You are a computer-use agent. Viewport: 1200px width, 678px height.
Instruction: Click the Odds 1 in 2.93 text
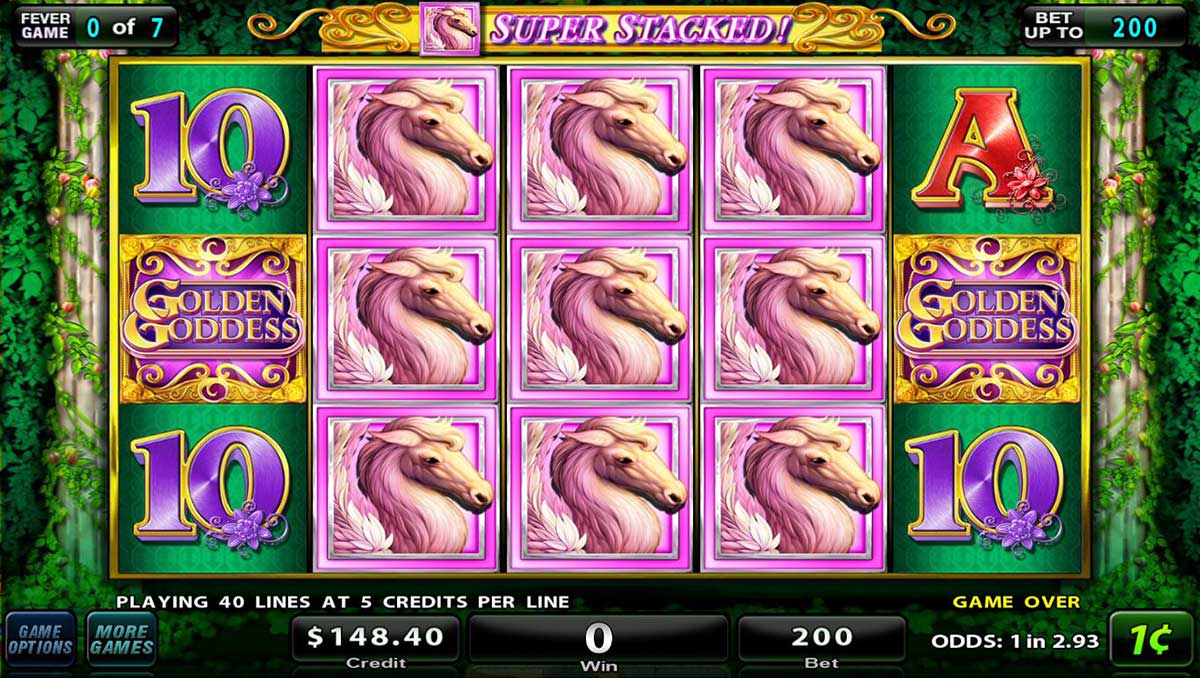click(1015, 641)
